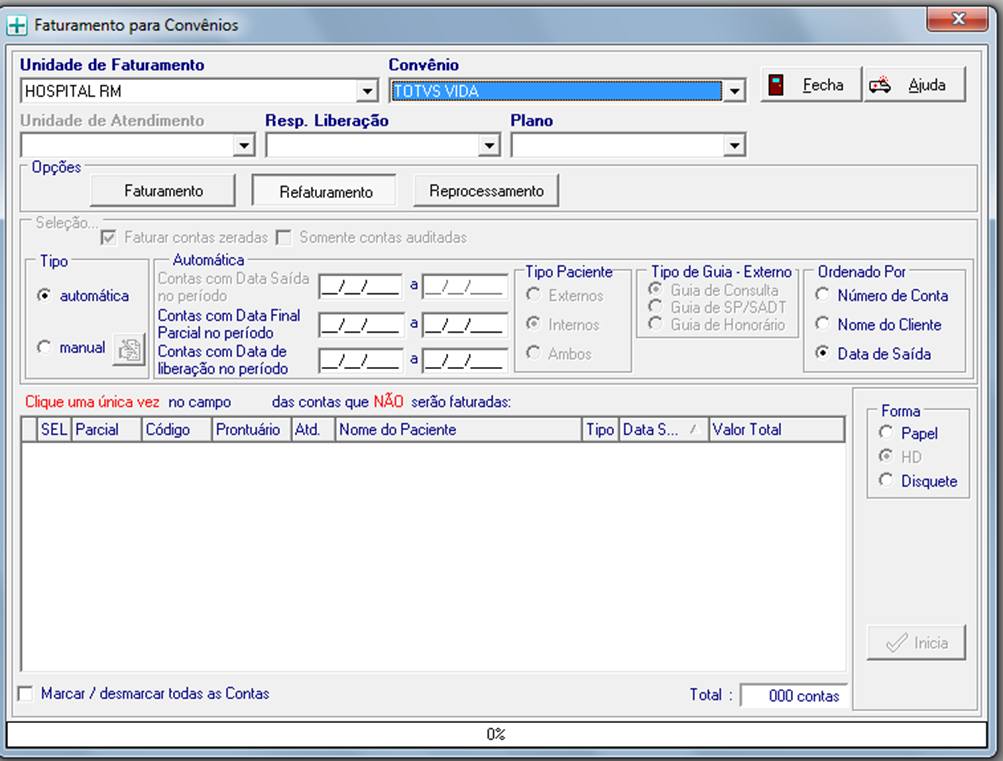Click Data Final Parcial end date field
The height and width of the screenshot is (761, 1003).
click(465, 324)
